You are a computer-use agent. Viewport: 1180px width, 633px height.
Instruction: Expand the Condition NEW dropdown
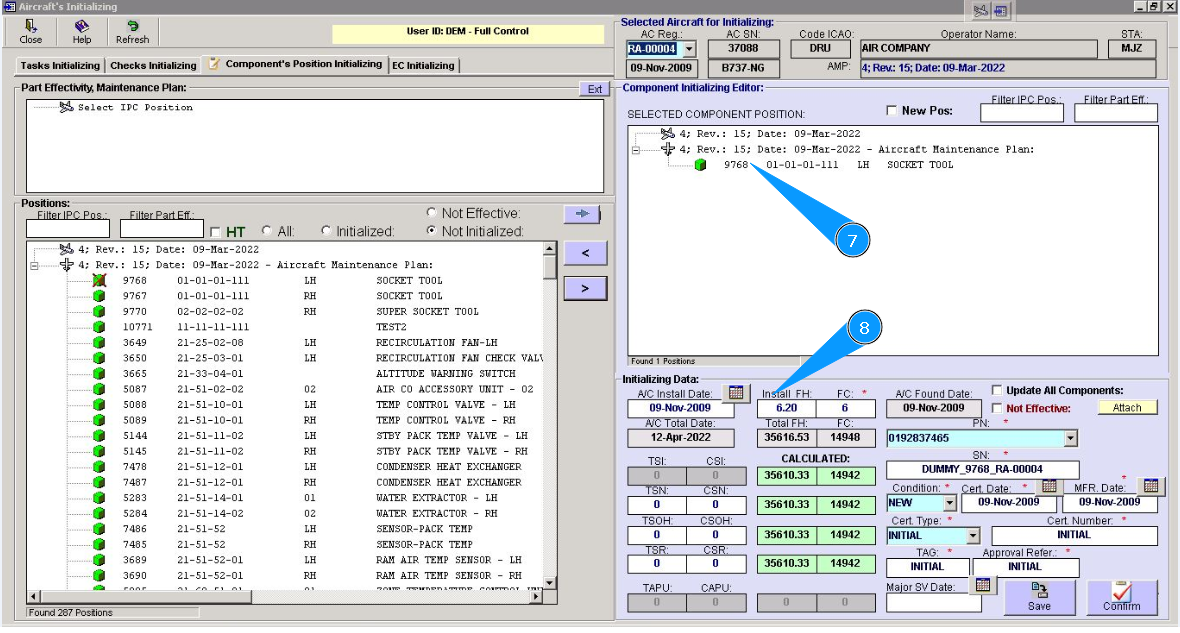coord(949,503)
